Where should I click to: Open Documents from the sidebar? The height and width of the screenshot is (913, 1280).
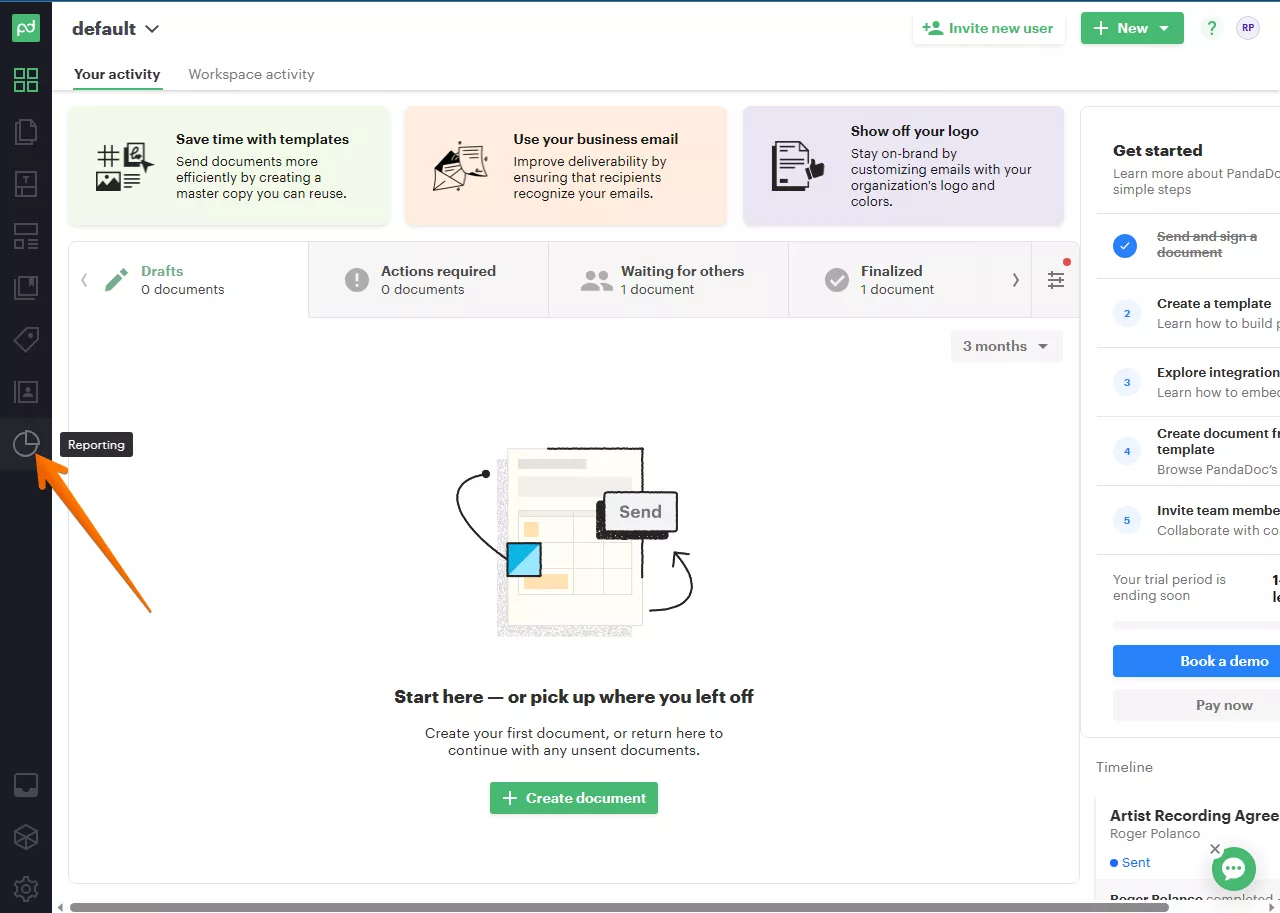click(26, 132)
